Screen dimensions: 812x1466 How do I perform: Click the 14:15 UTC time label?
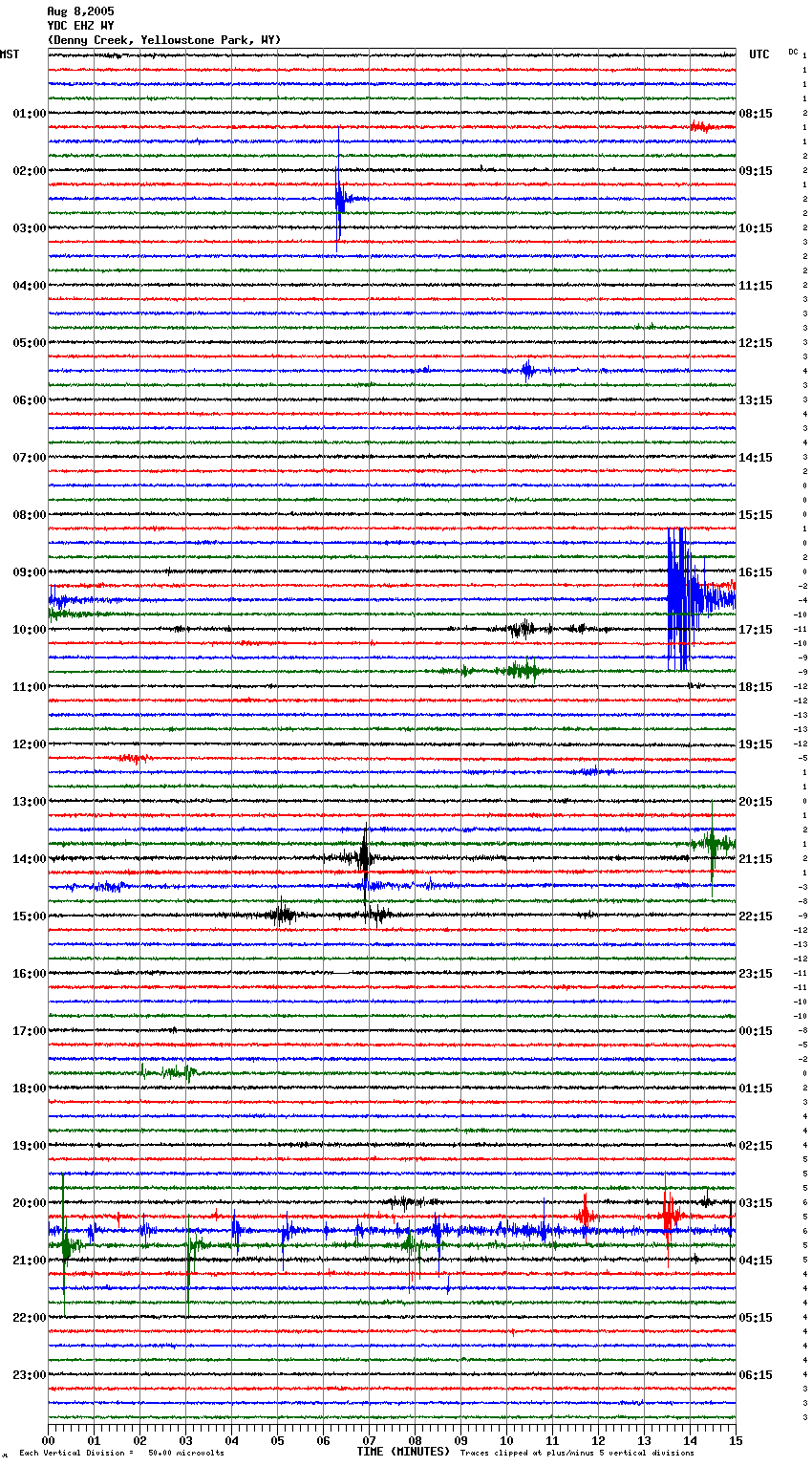click(x=756, y=458)
